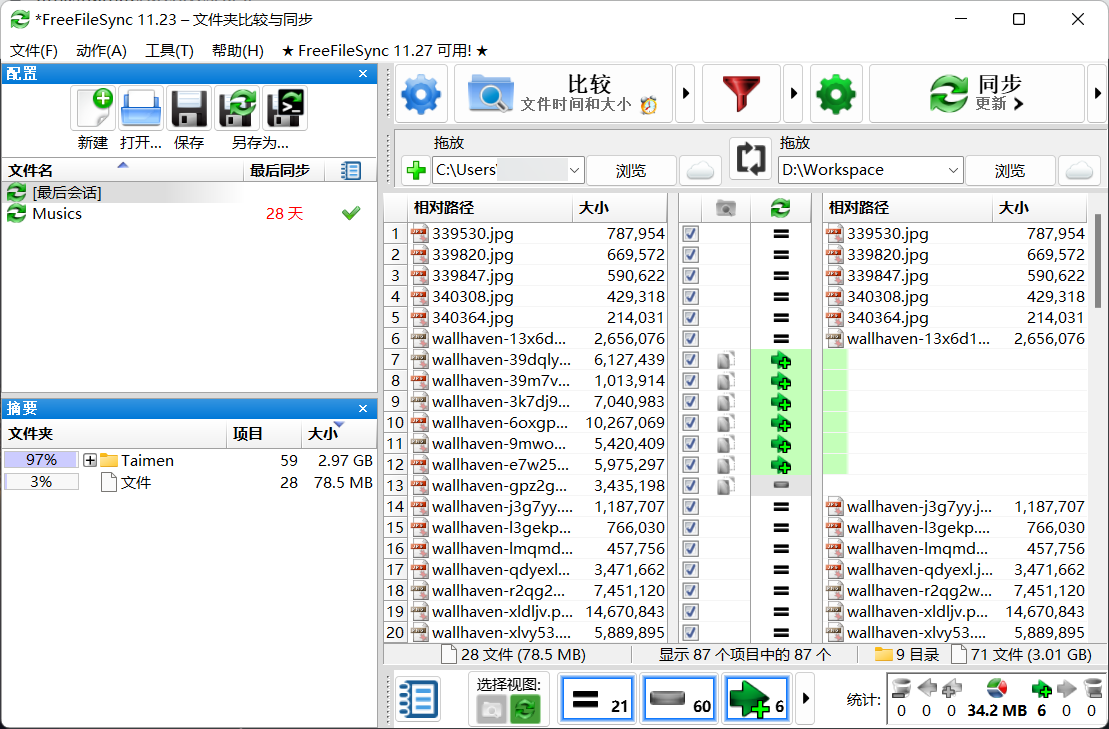1109x729 pixels.
Task: Toggle checkbox for row 20 wallhaven-xlvy53
Action: coord(691,633)
